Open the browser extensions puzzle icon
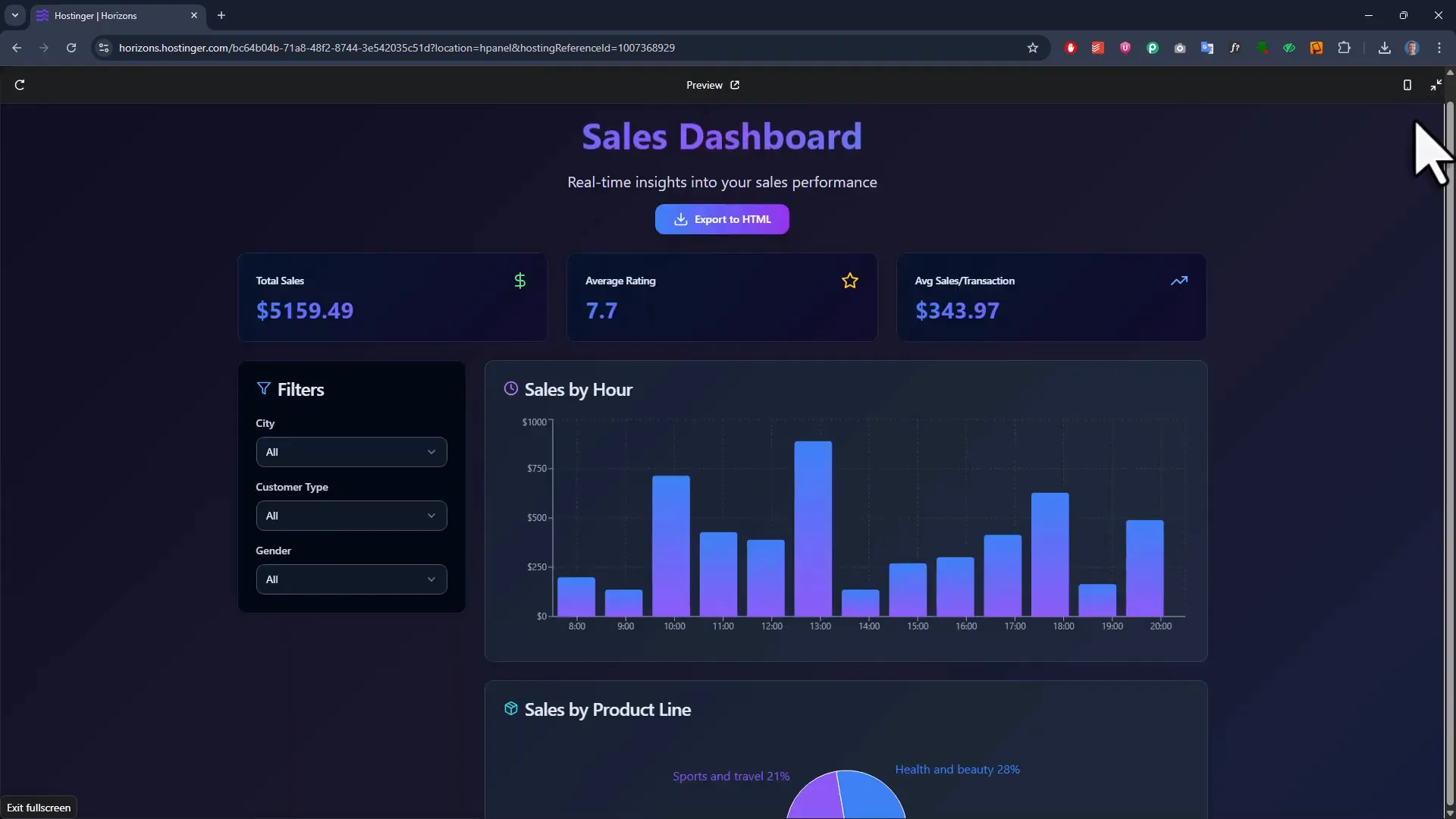The width and height of the screenshot is (1456, 819). (x=1345, y=48)
